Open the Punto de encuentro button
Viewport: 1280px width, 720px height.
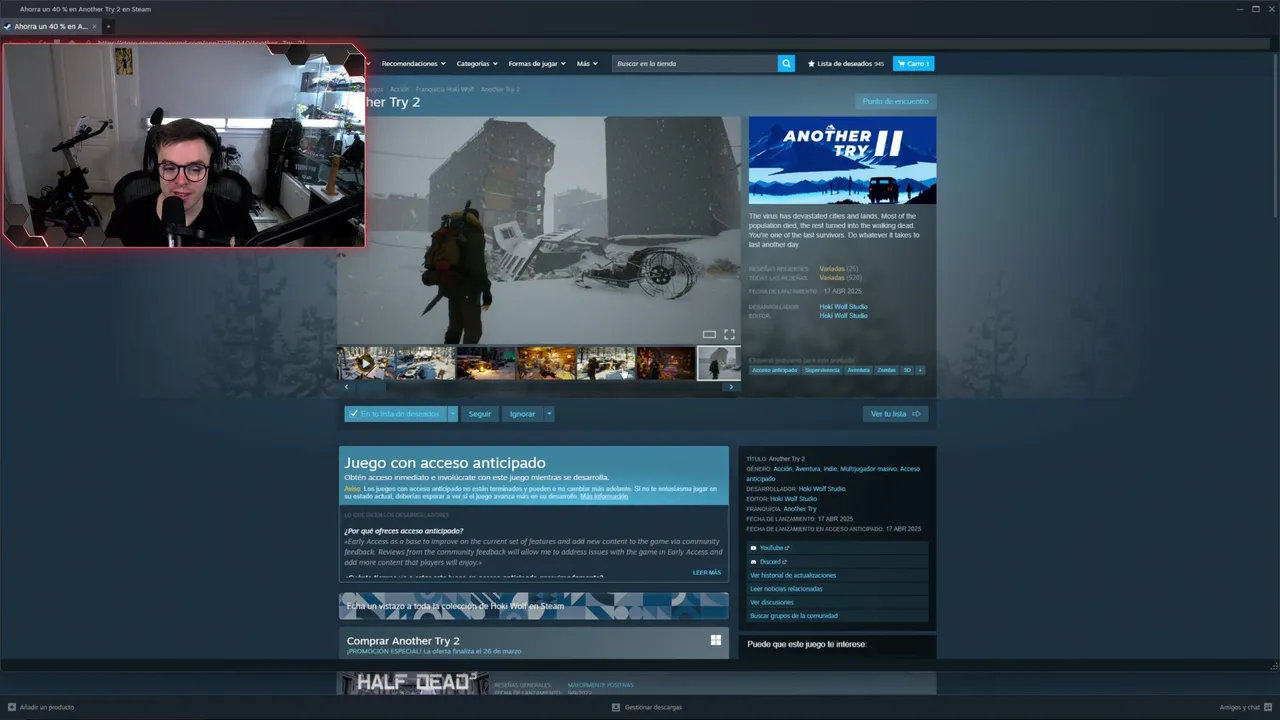(x=896, y=101)
